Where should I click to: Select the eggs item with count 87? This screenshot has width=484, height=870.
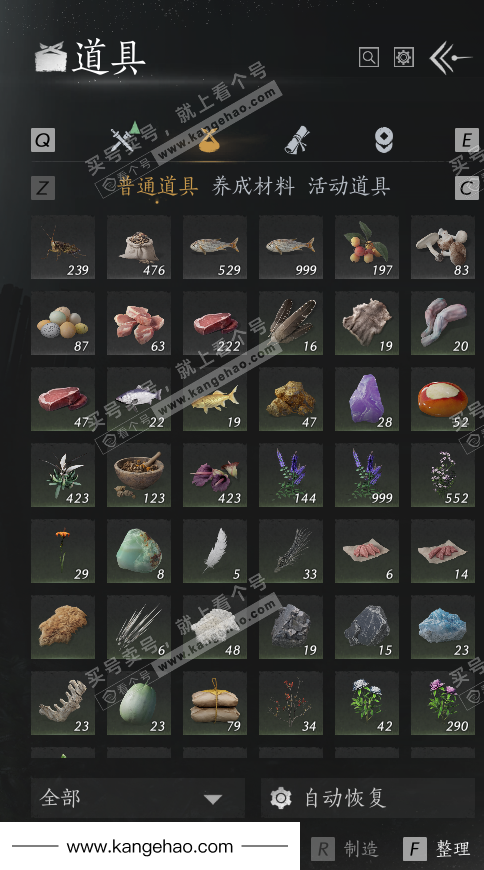pyautogui.click(x=63, y=323)
